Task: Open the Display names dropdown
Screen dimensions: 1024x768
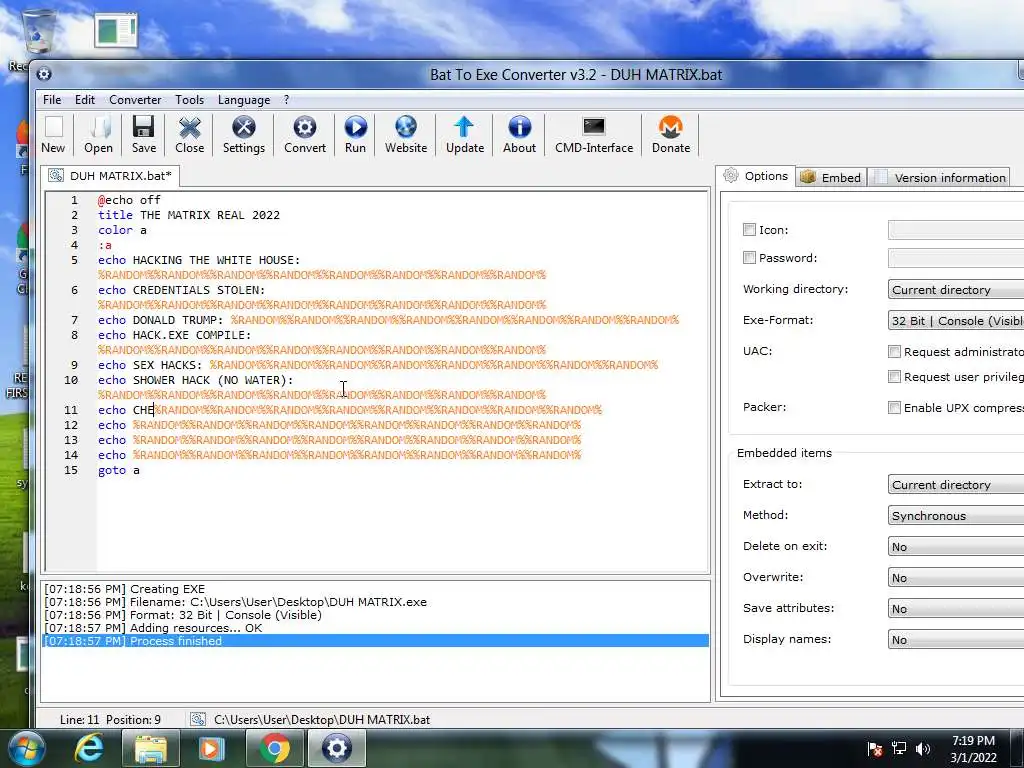Action: 955,639
